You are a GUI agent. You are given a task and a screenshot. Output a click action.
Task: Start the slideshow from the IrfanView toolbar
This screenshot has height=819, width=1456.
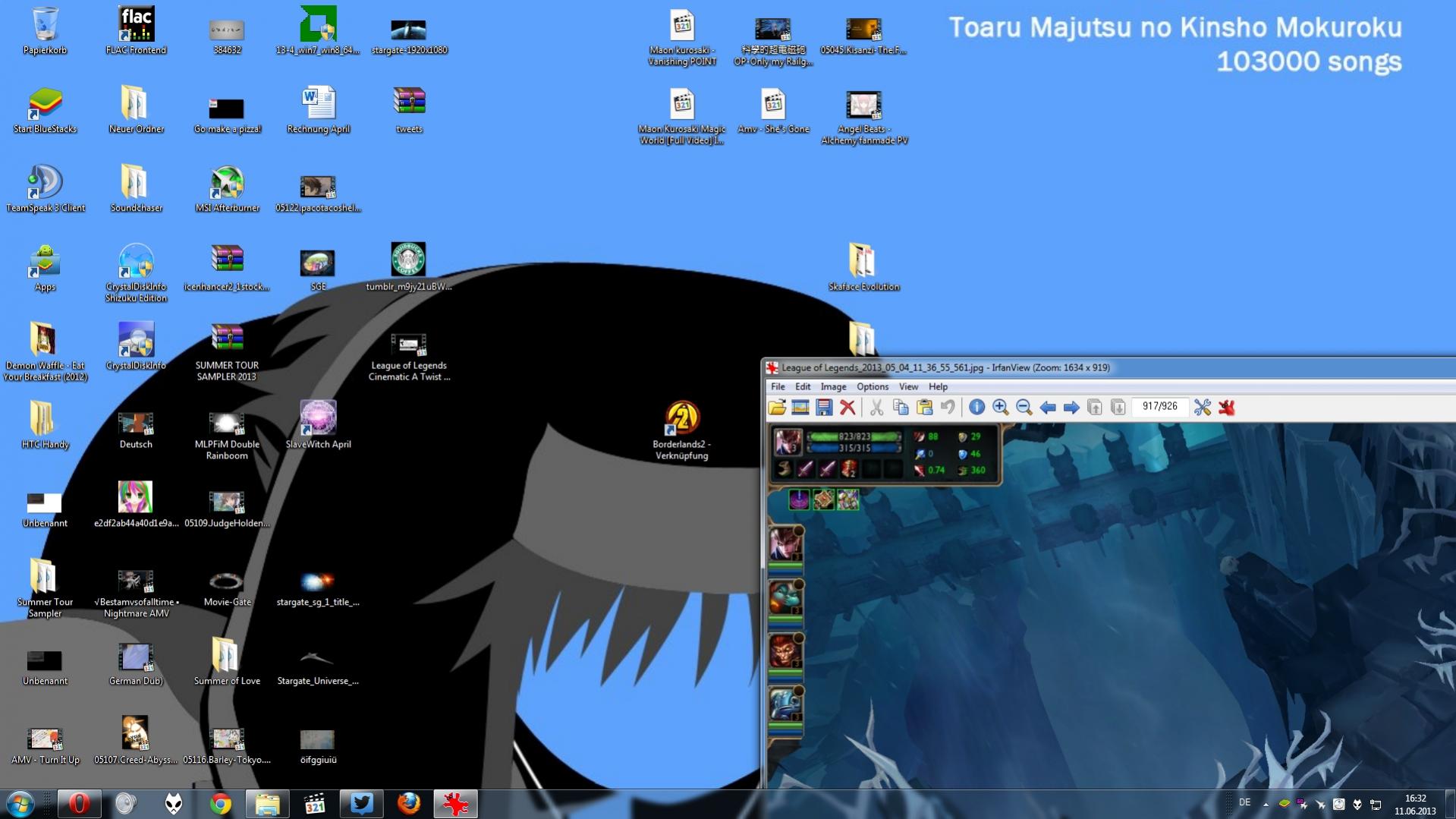click(800, 408)
